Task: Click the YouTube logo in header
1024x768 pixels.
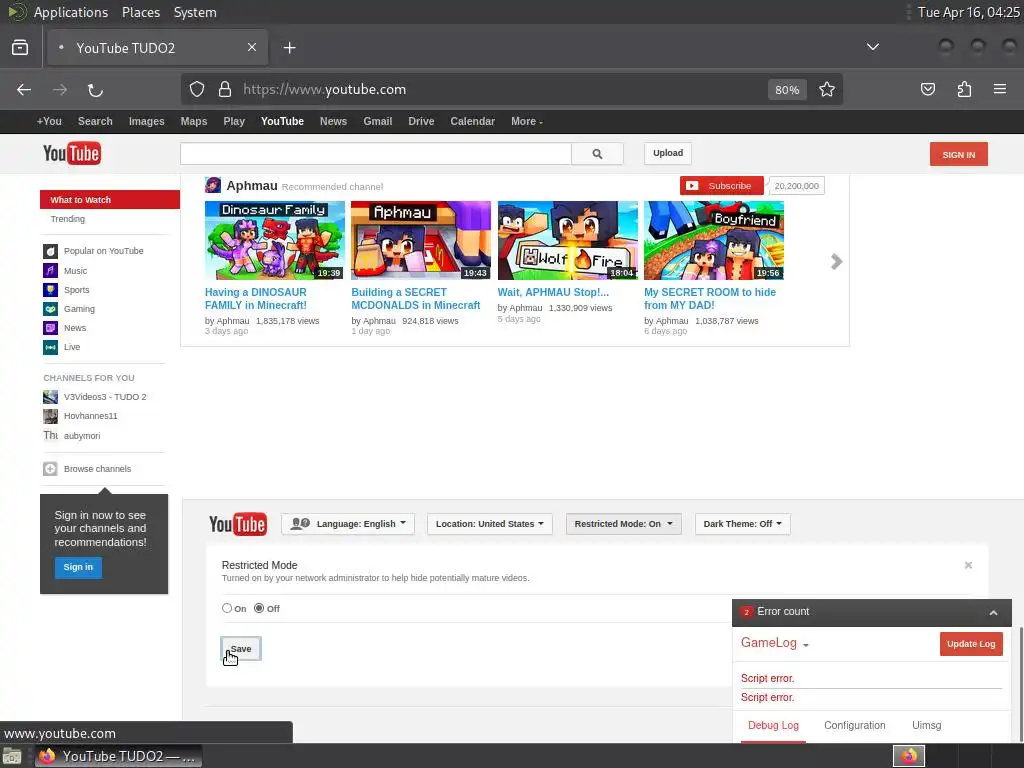Action: click(x=72, y=153)
